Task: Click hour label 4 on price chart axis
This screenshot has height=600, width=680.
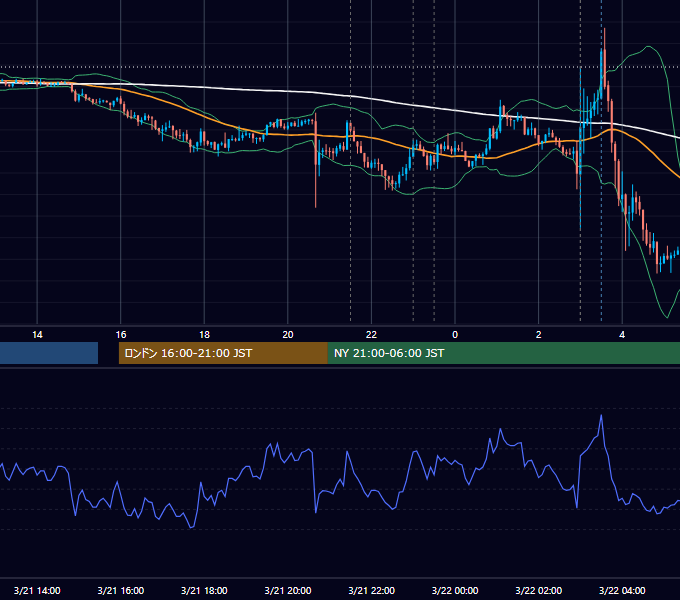Action: pyautogui.click(x=622, y=335)
